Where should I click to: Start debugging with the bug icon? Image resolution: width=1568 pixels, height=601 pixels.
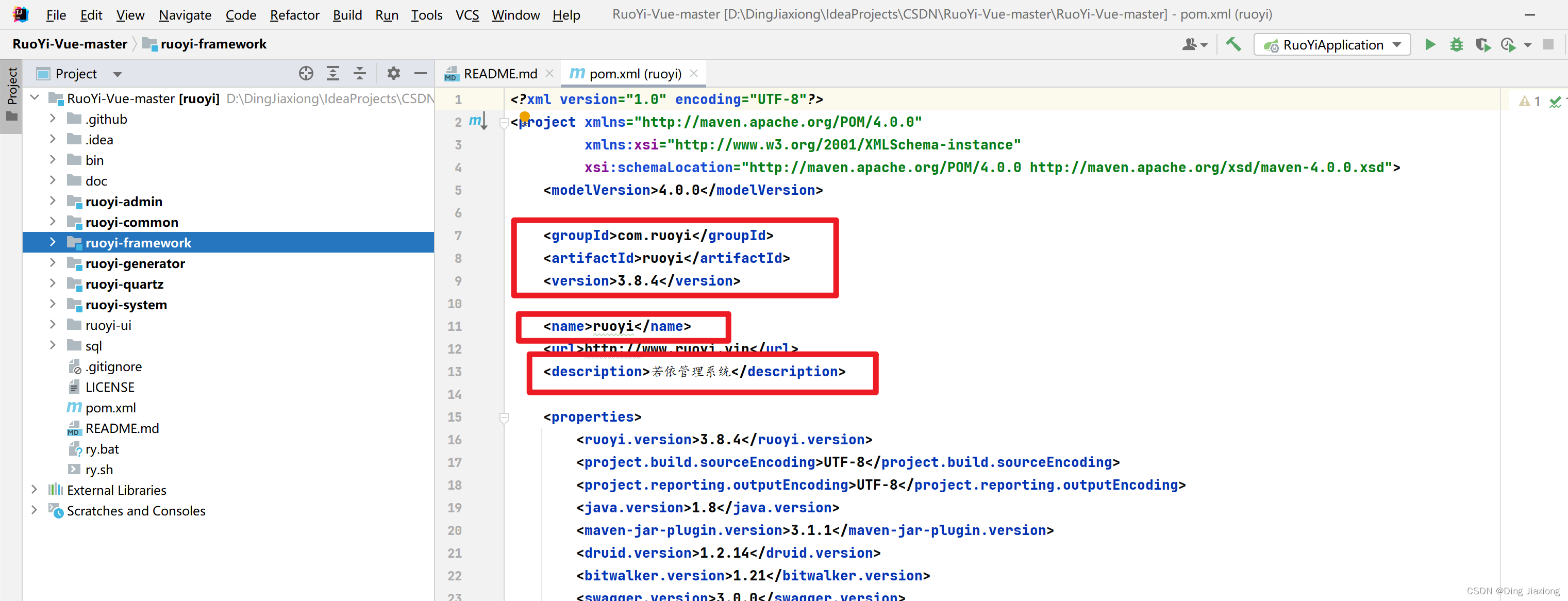coord(1456,44)
